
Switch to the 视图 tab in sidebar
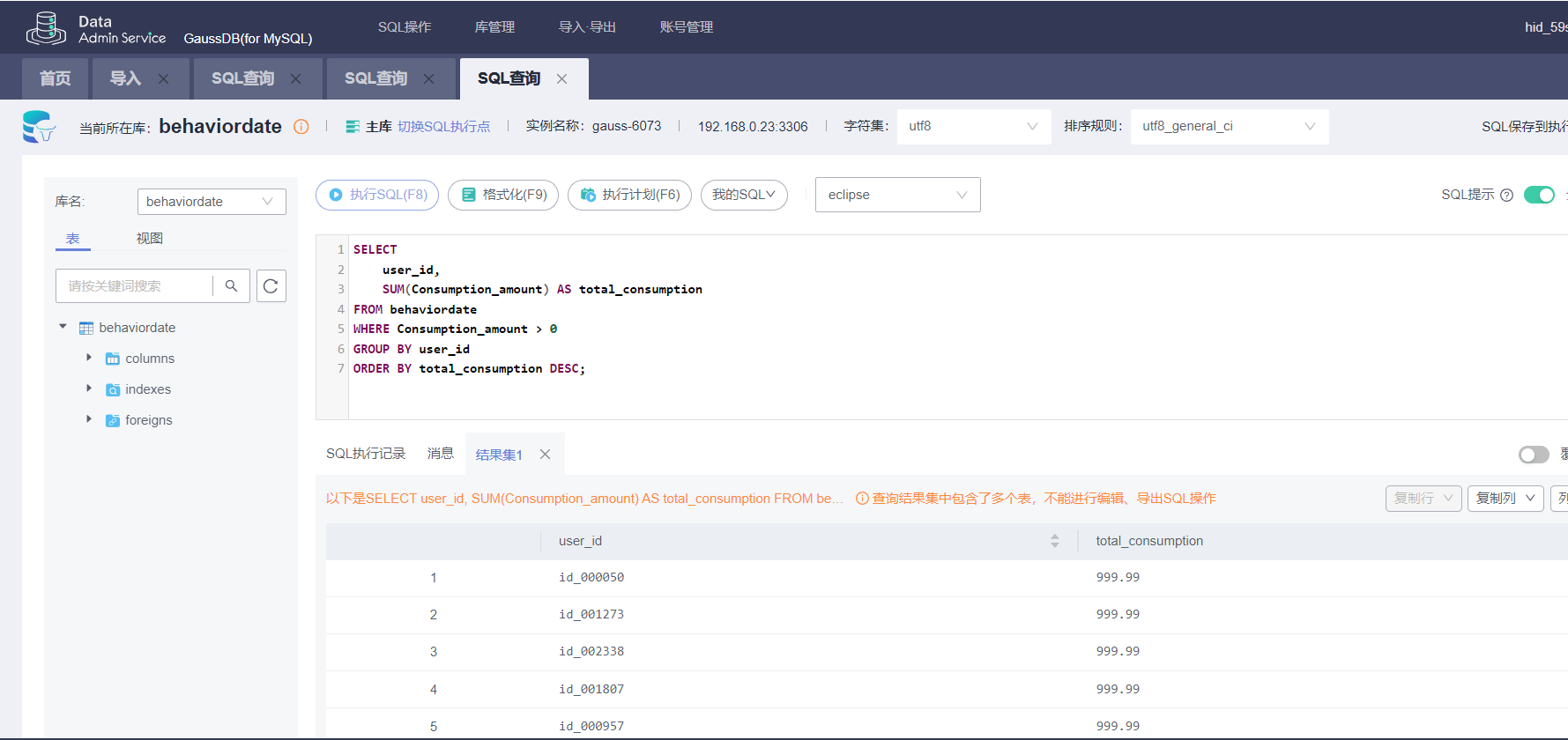150,239
